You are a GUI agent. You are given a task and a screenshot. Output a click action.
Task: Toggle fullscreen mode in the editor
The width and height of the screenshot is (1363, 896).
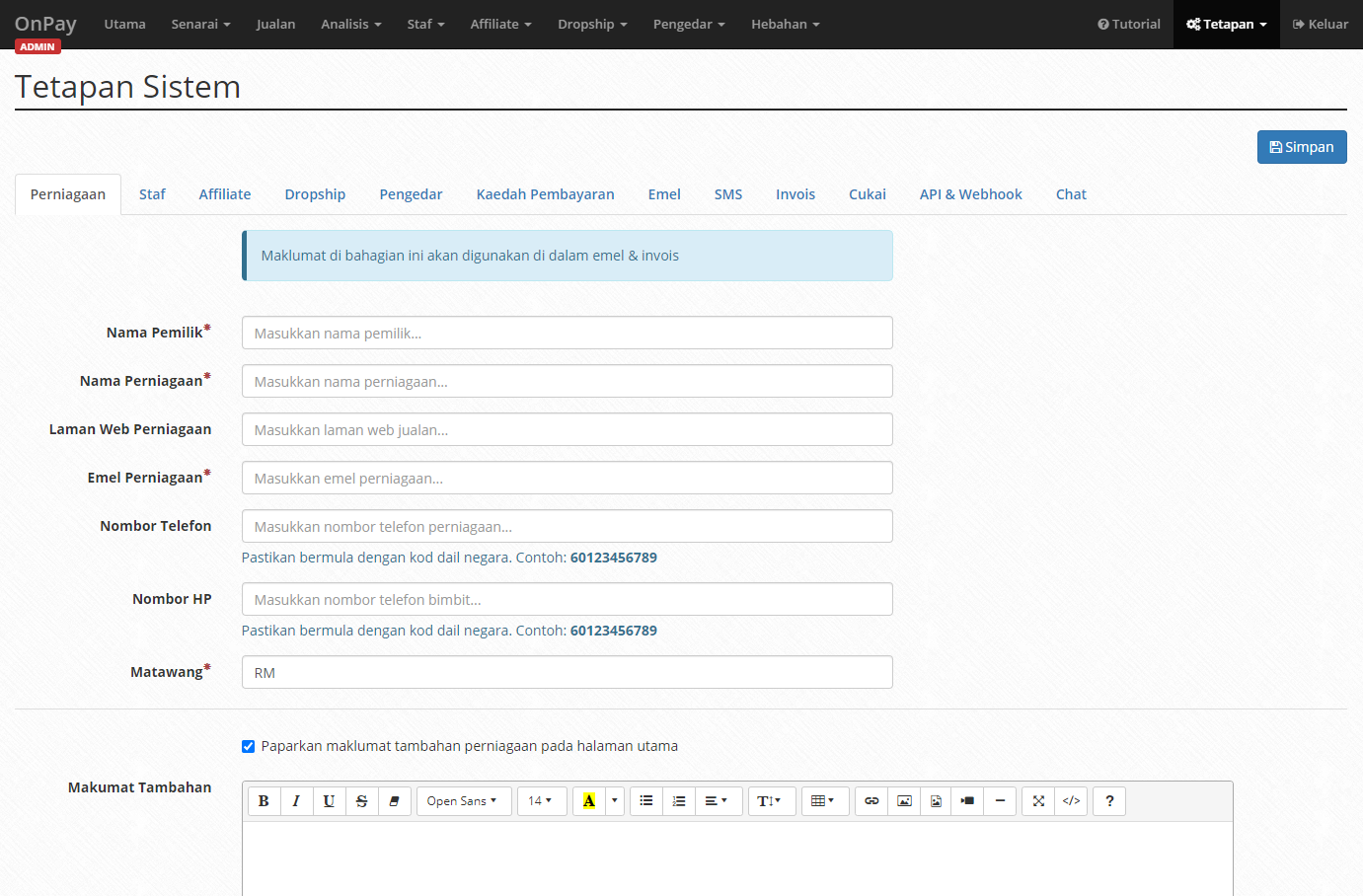[x=1038, y=801]
